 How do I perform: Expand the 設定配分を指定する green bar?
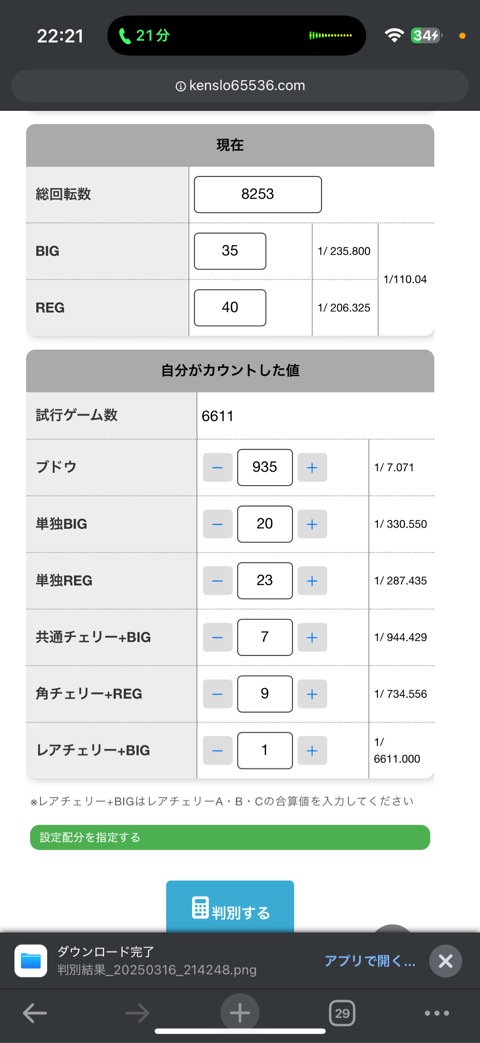(230, 837)
